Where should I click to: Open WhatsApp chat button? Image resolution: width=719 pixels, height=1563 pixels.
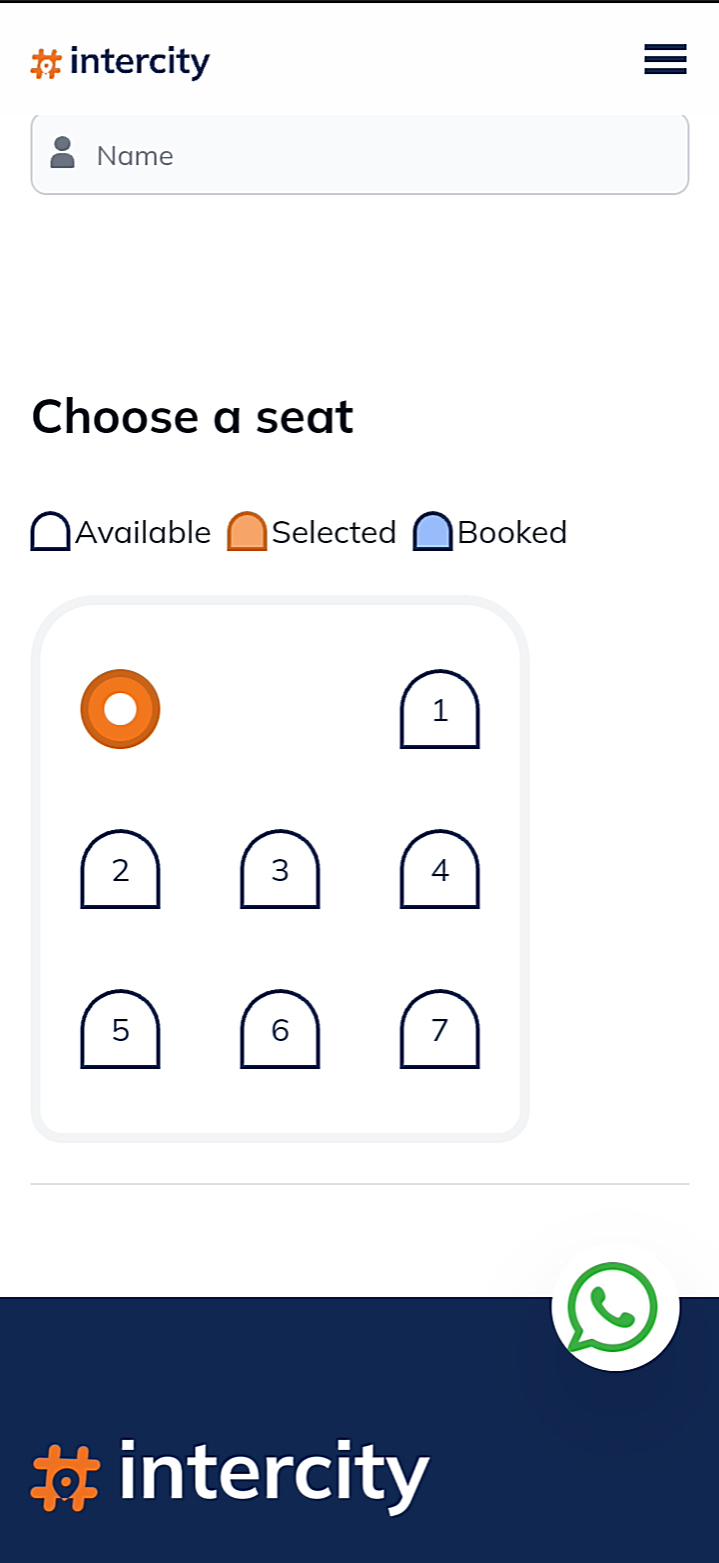(614, 1307)
